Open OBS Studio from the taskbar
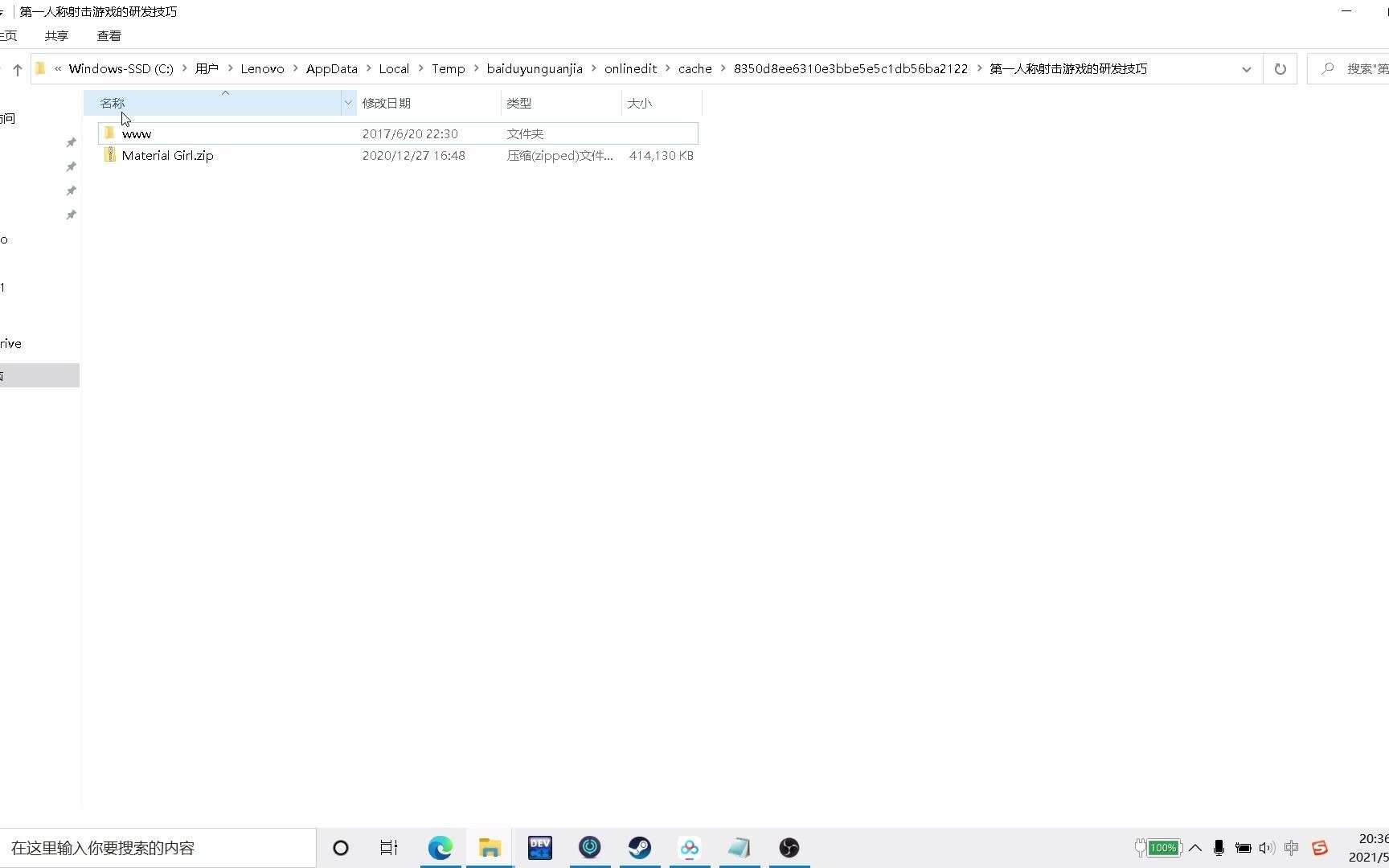This screenshot has width=1389, height=868. [x=789, y=848]
